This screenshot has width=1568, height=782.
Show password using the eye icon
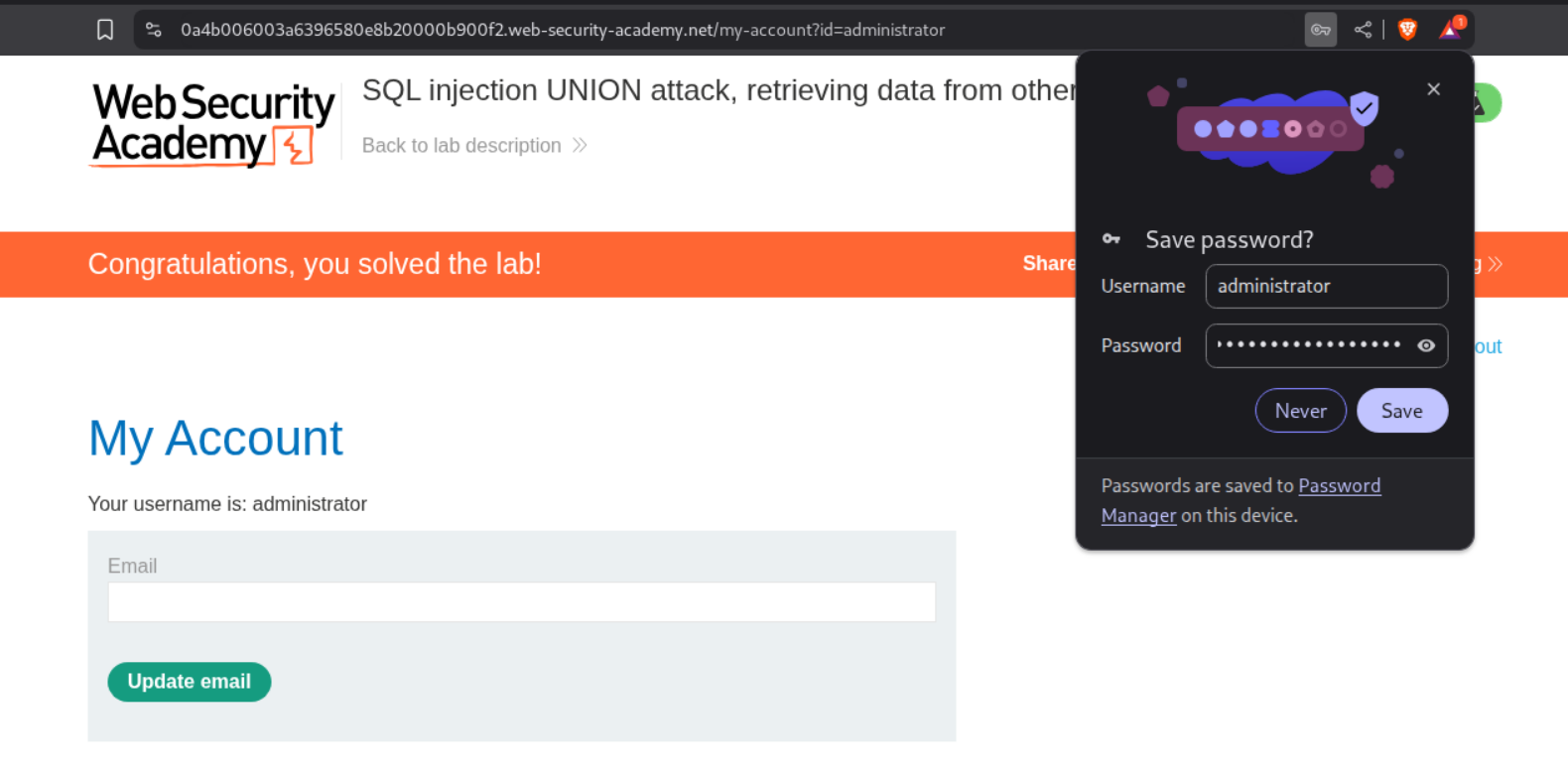coord(1426,345)
